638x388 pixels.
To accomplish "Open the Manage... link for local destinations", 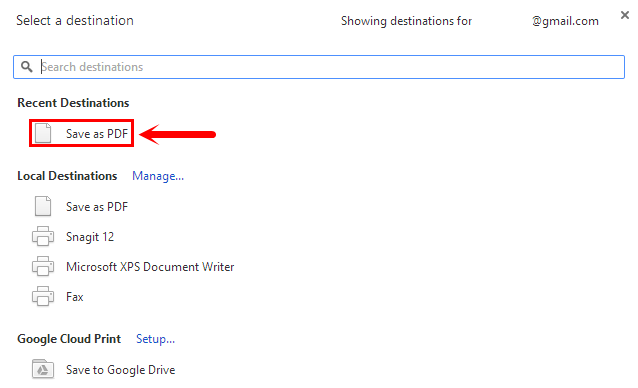I will pos(158,176).
